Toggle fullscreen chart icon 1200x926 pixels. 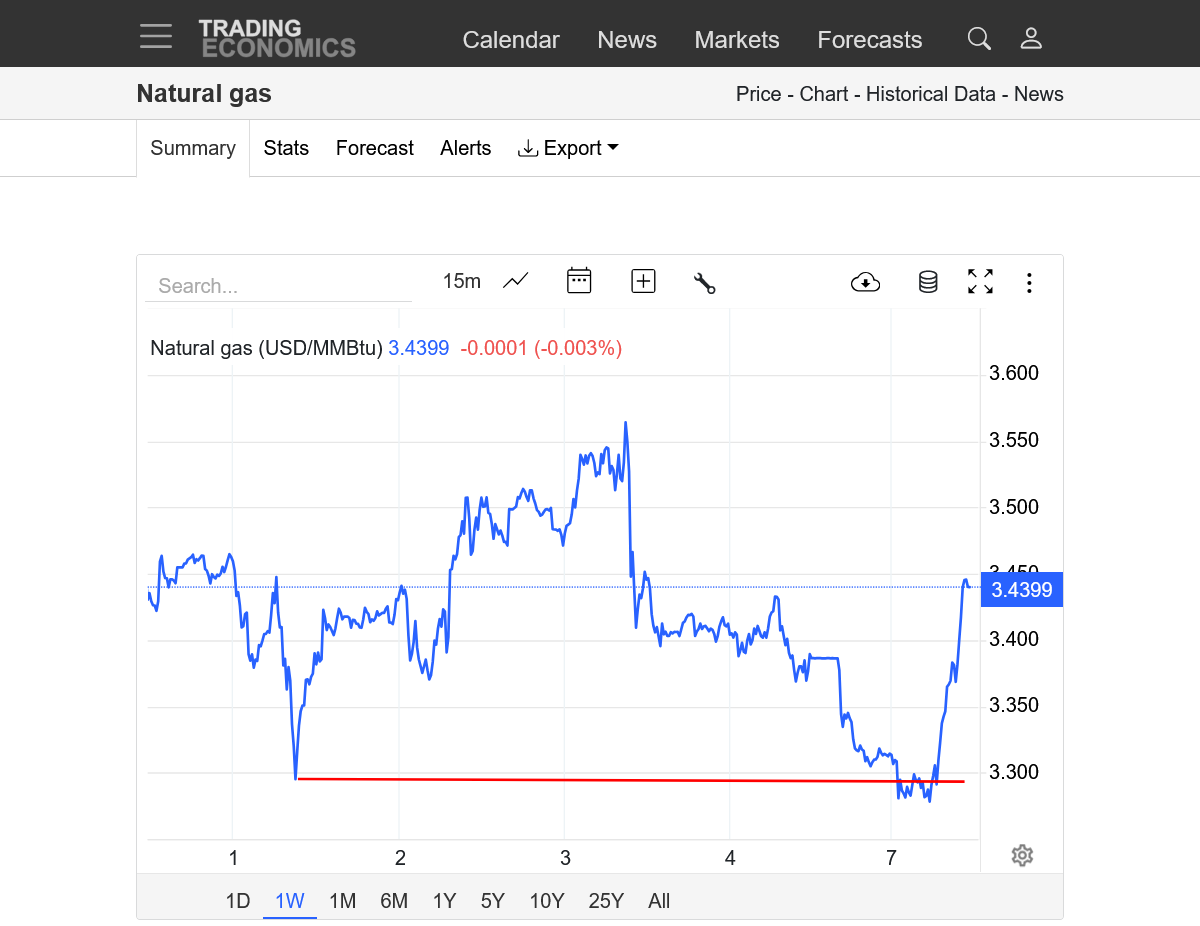[x=980, y=281]
